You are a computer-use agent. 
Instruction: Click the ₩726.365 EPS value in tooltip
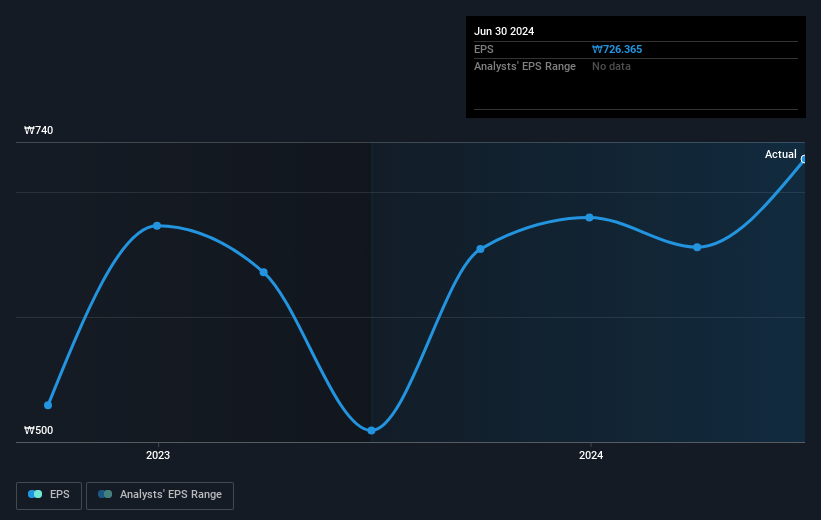617,49
